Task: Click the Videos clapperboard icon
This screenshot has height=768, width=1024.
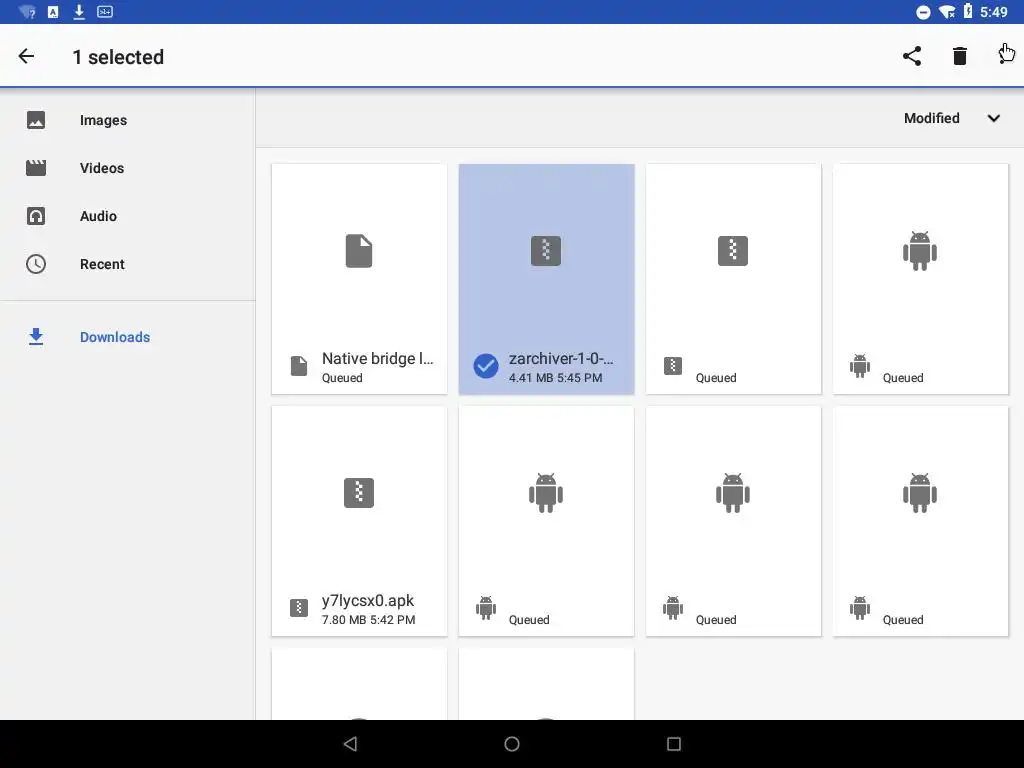Action: 36,168
